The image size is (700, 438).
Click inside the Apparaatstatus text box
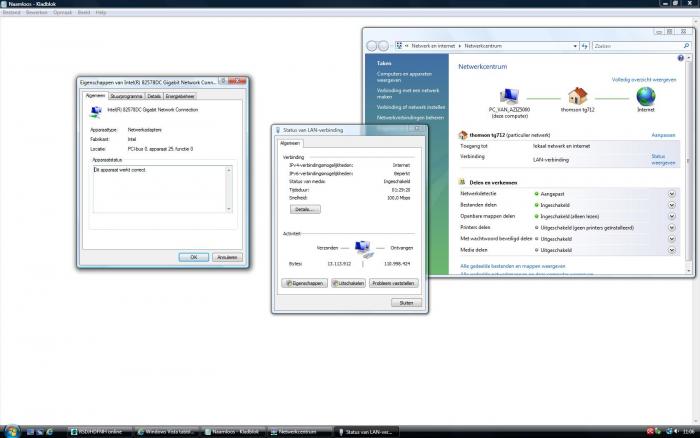[x=159, y=189]
